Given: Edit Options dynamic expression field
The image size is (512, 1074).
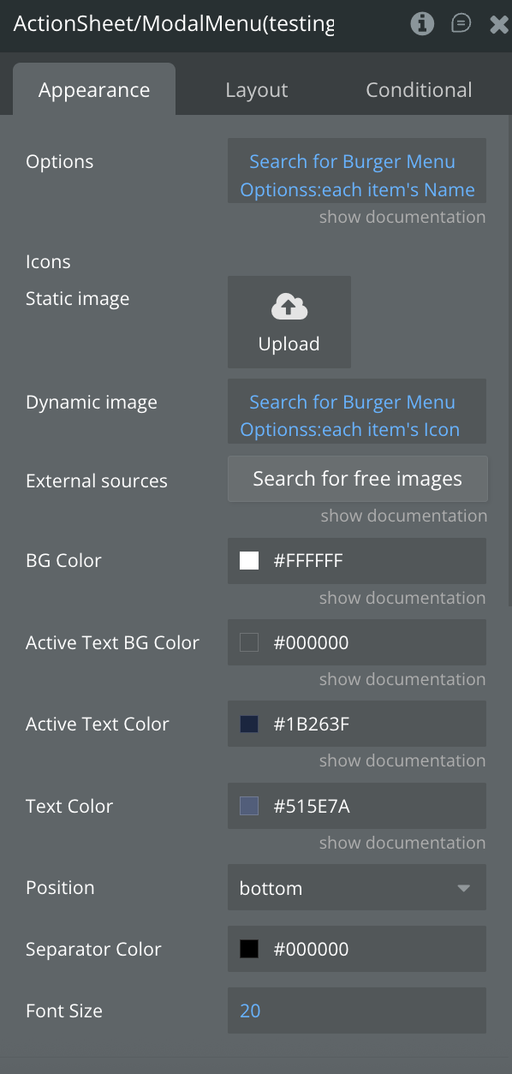Looking at the screenshot, I should 357,171.
